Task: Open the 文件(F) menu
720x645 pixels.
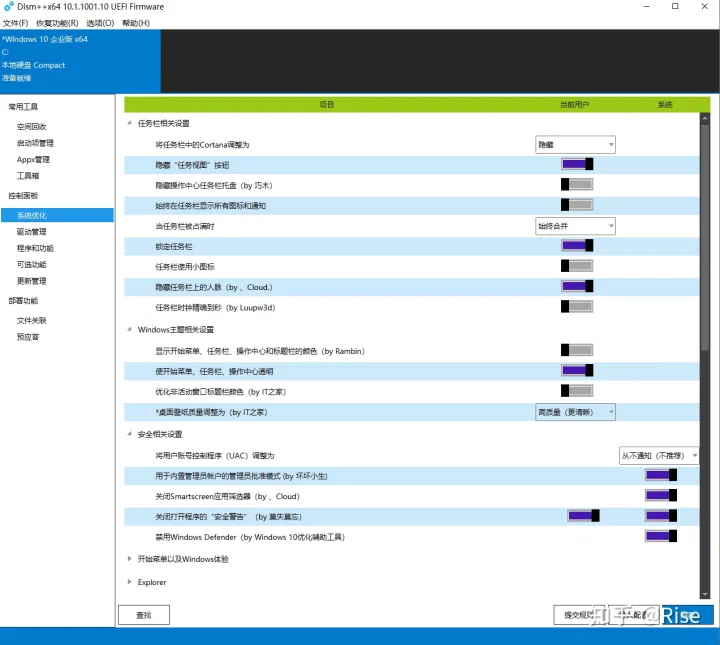Action: [x=15, y=23]
